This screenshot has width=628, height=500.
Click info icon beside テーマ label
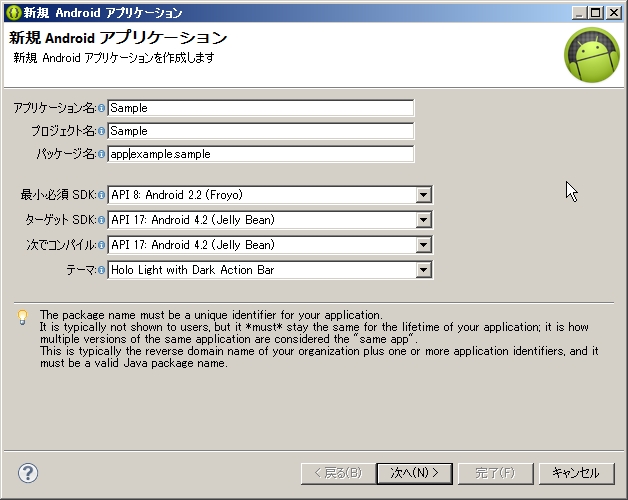[101, 270]
